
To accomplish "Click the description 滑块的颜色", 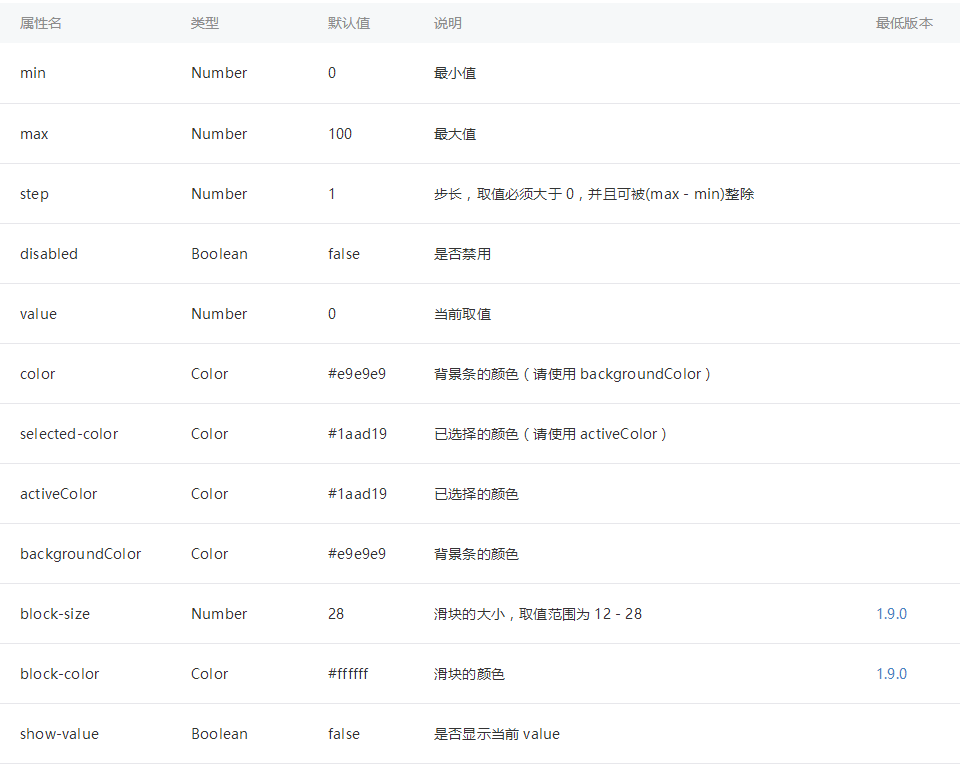I will pos(469,674).
